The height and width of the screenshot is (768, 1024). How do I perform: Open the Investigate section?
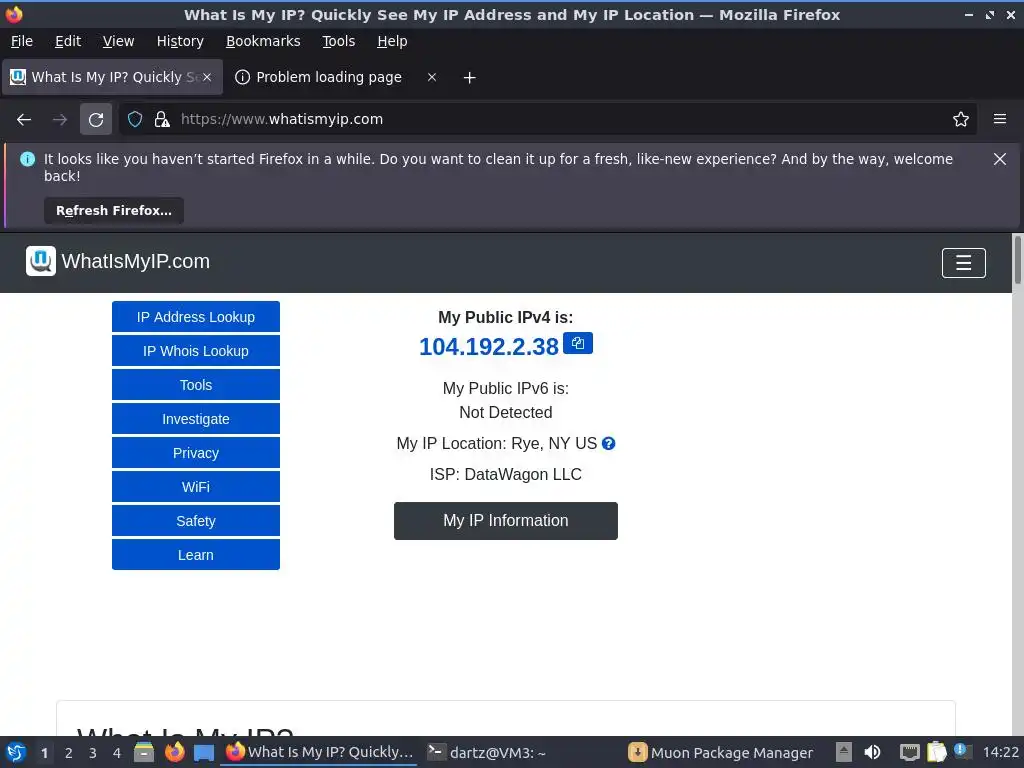[x=196, y=419]
